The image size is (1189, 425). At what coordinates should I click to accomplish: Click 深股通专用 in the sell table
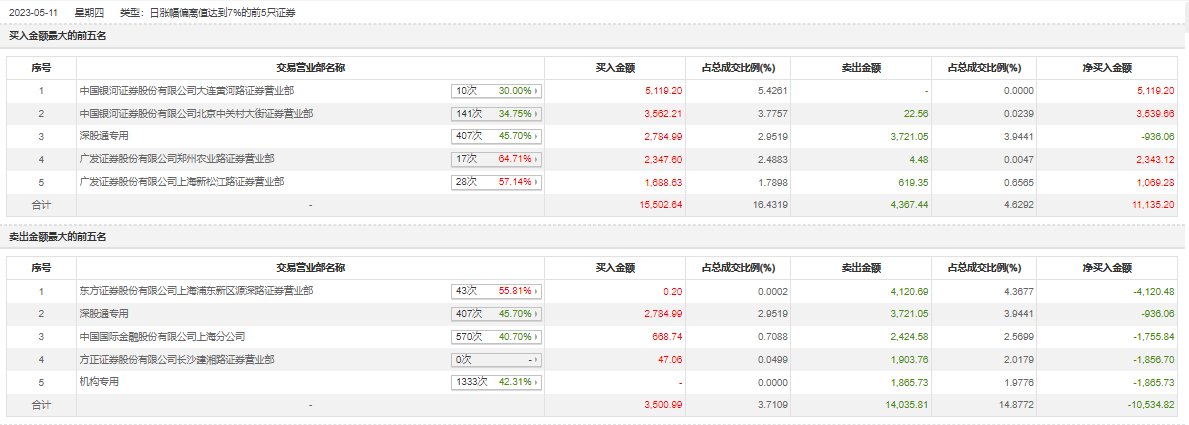[104, 314]
